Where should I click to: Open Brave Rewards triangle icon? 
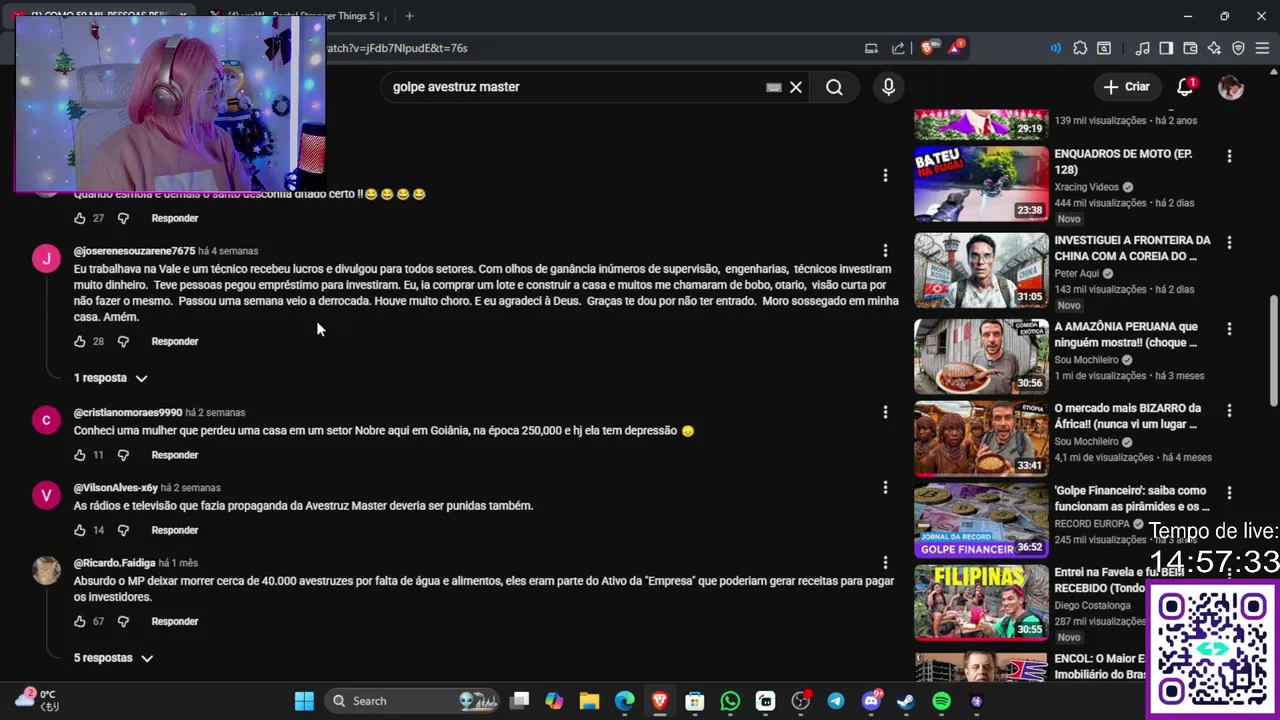pyautogui.click(x=954, y=48)
